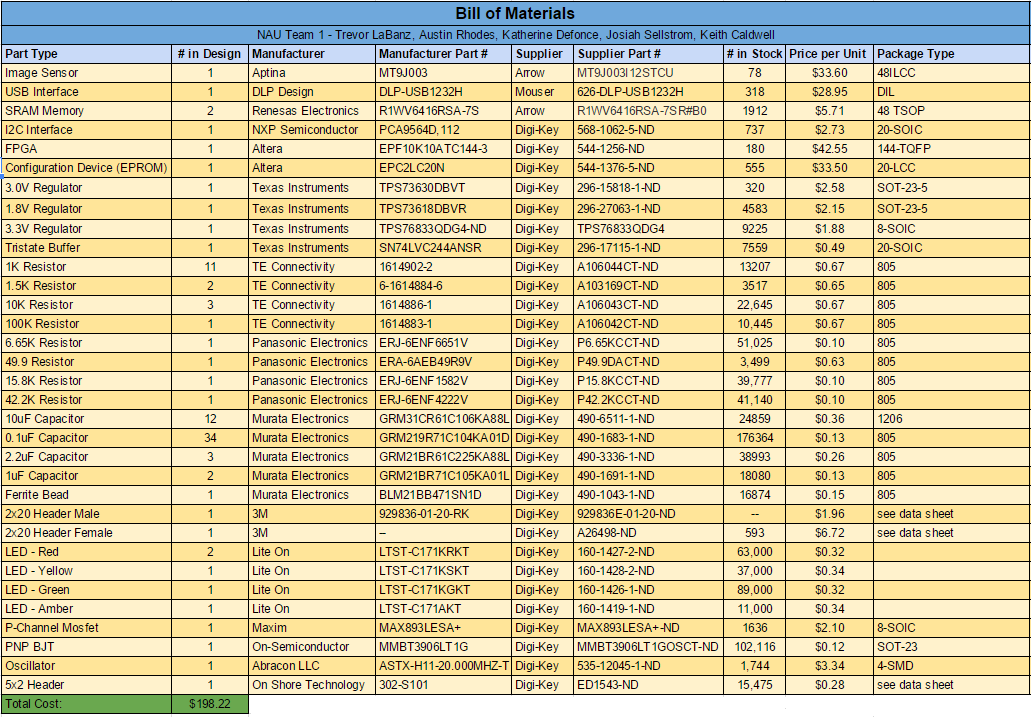Image resolution: width=1031 pixels, height=718 pixels.
Task: Select the LED - Amber cell
Action: pyautogui.click(x=86, y=610)
